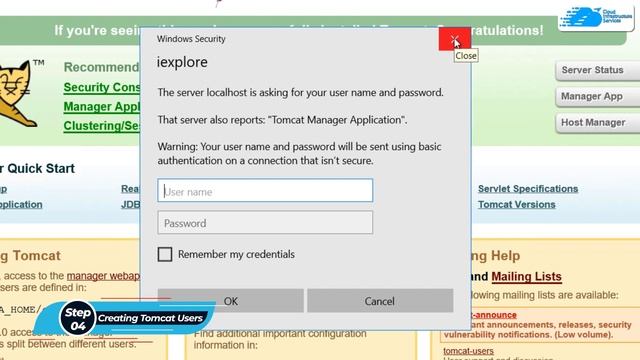Image resolution: width=640 pixels, height=360 pixels.
Task: Follow the manager webapp link
Action: point(103,276)
